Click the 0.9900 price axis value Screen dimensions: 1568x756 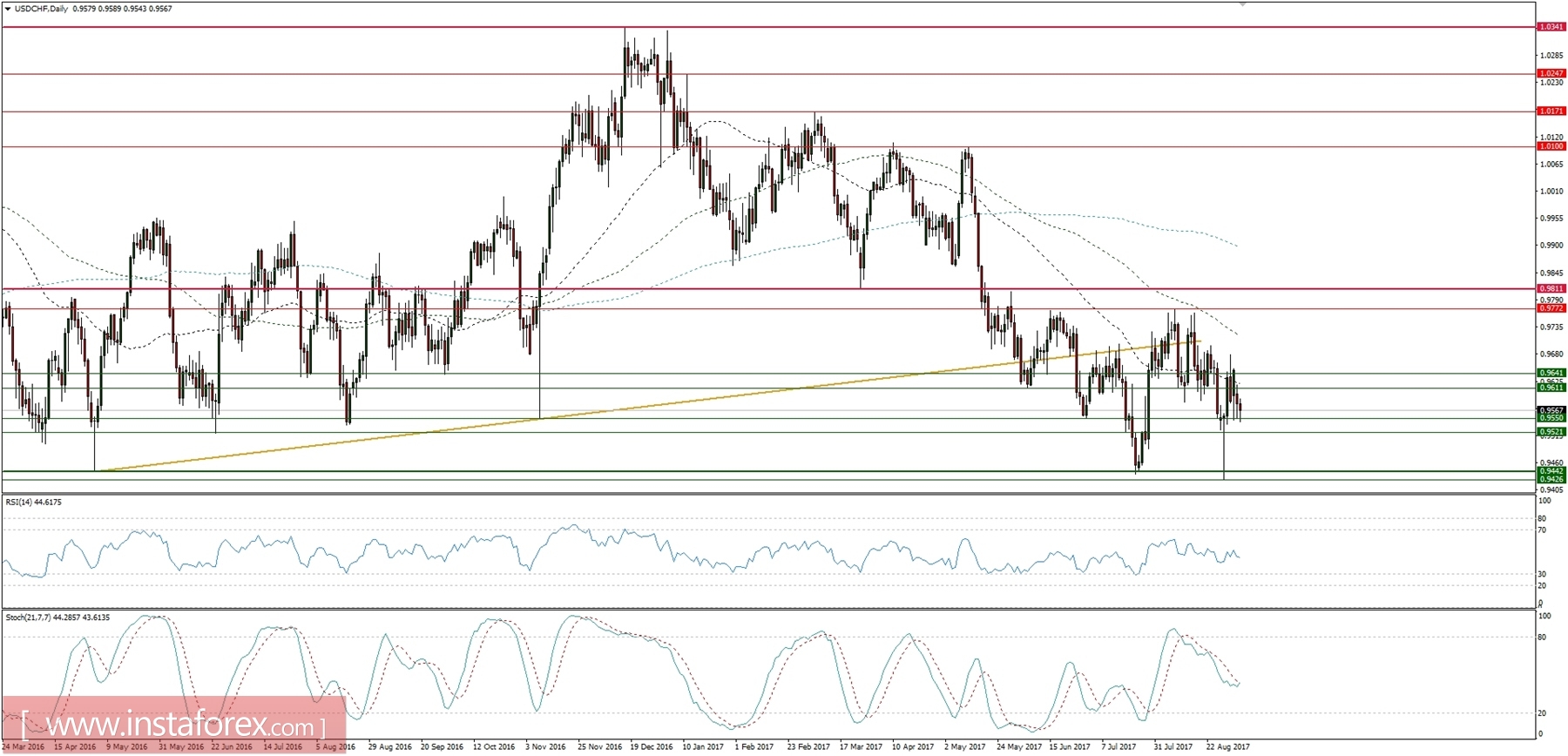point(1551,246)
